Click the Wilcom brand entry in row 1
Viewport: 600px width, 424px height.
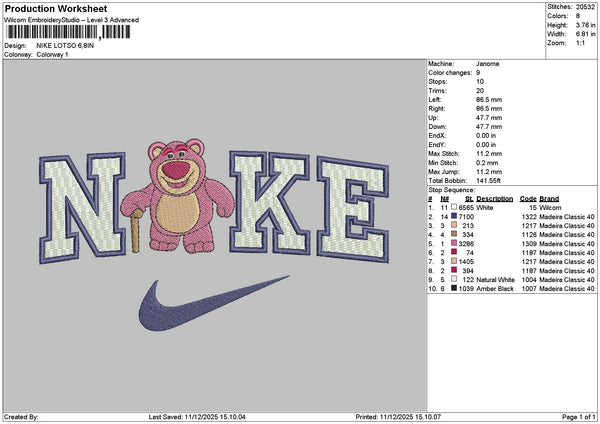[x=550, y=208]
